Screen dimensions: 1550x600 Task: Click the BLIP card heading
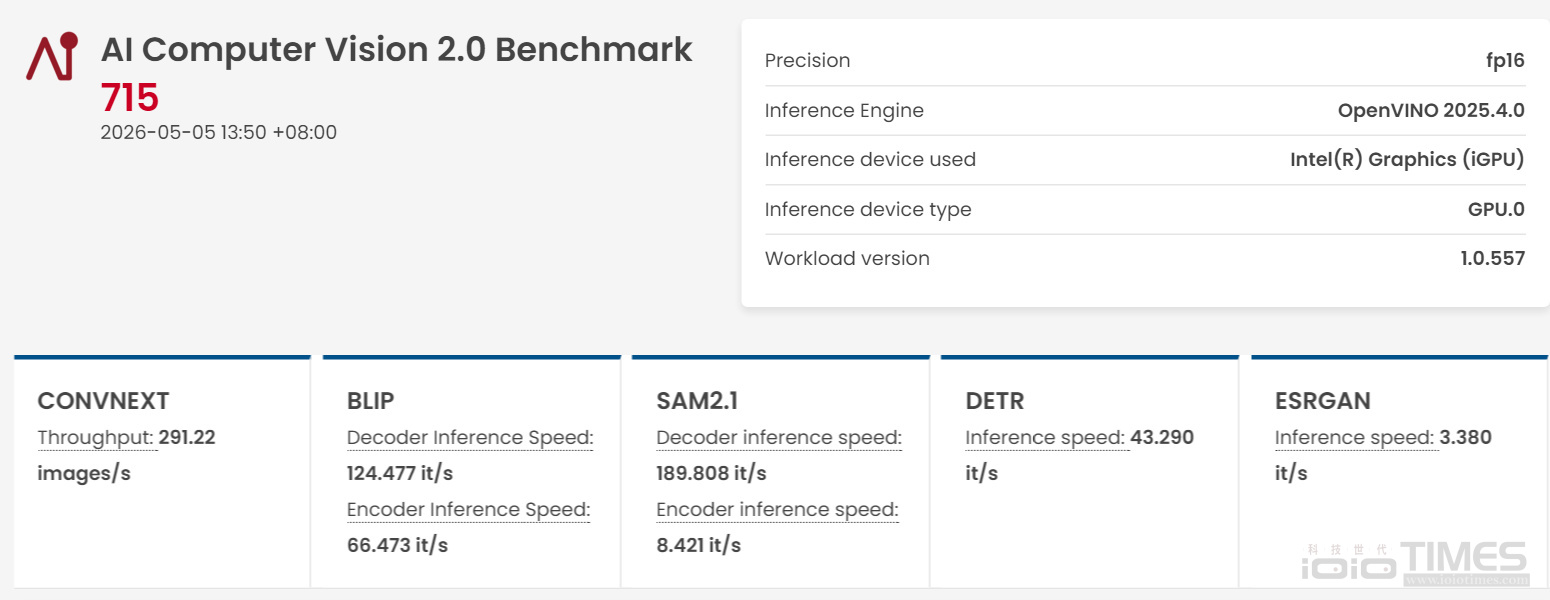coord(370,401)
